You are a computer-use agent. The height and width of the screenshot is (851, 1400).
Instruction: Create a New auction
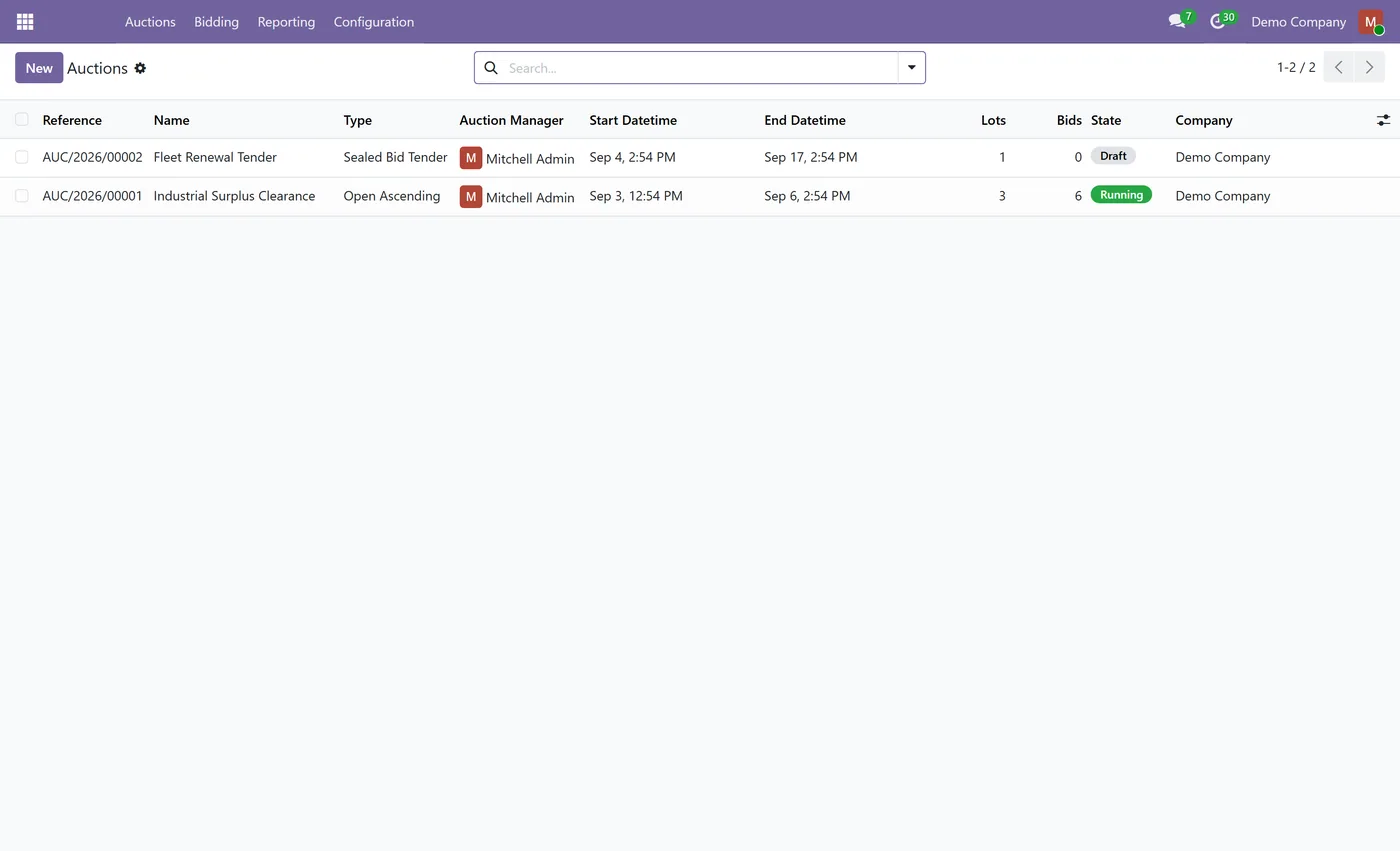tap(39, 68)
